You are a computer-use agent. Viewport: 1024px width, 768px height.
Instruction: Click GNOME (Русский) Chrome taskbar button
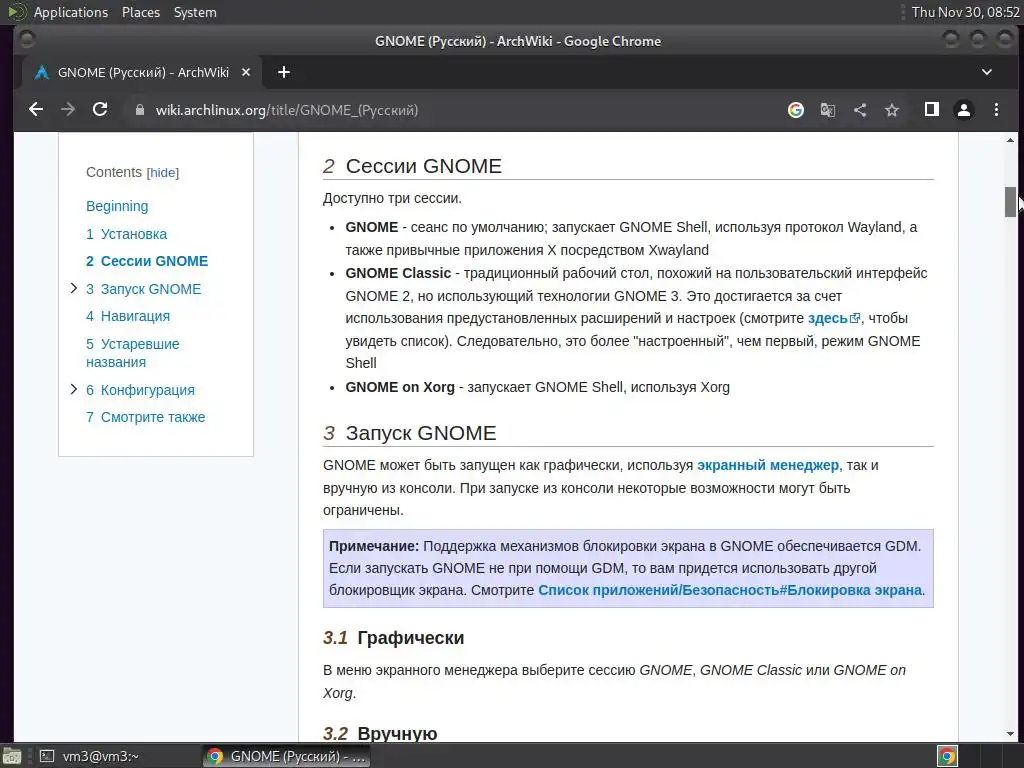coord(286,756)
